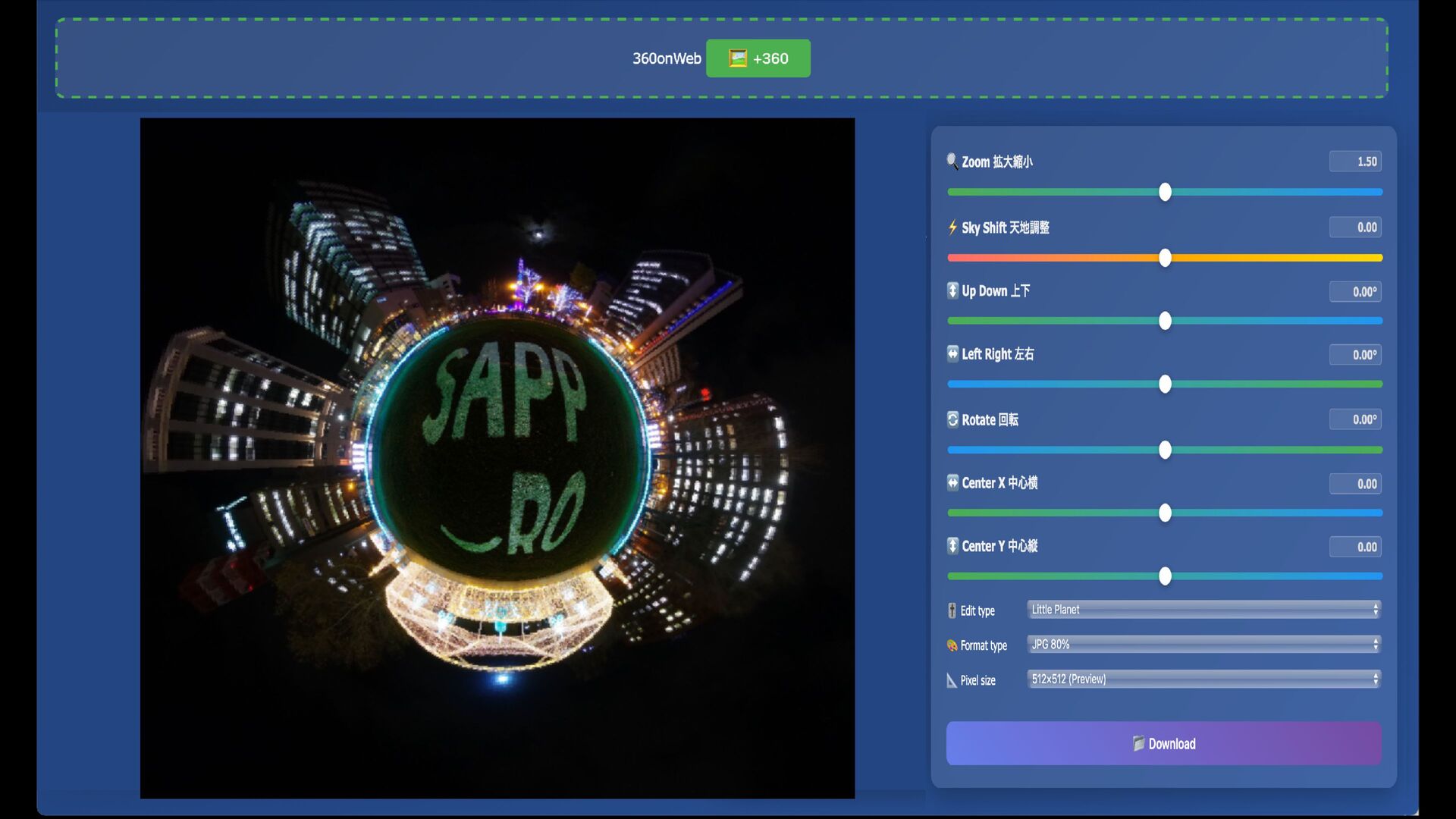This screenshot has height=819, width=1456.
Task: Click the folder icon on Download button
Action: 1138,743
